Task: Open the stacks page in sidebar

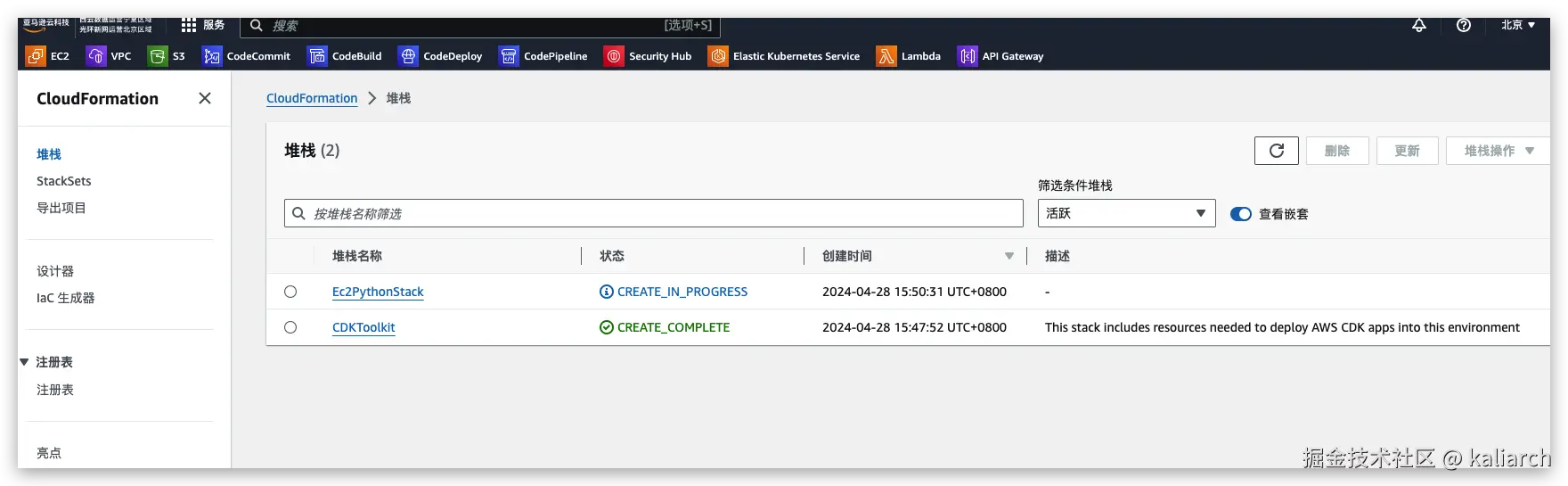Action: click(x=49, y=154)
